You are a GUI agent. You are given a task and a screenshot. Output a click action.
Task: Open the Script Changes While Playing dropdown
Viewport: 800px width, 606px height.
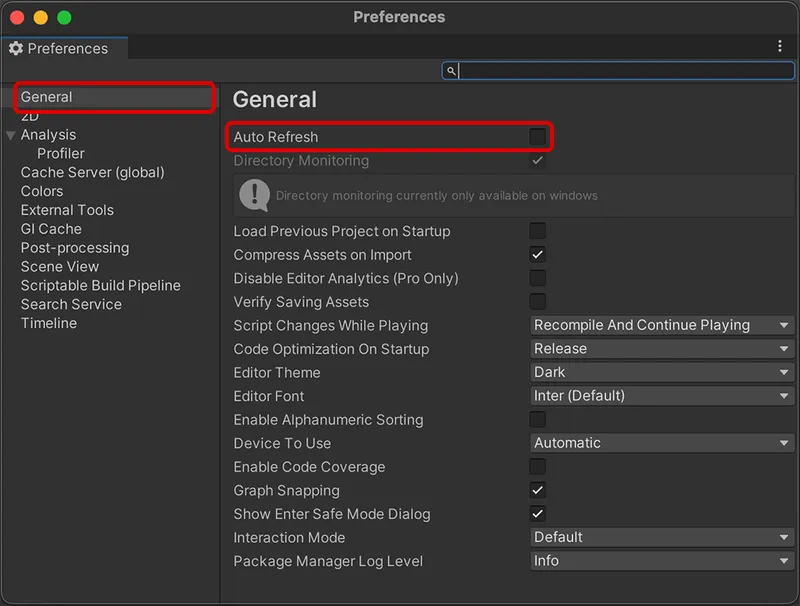coord(662,325)
